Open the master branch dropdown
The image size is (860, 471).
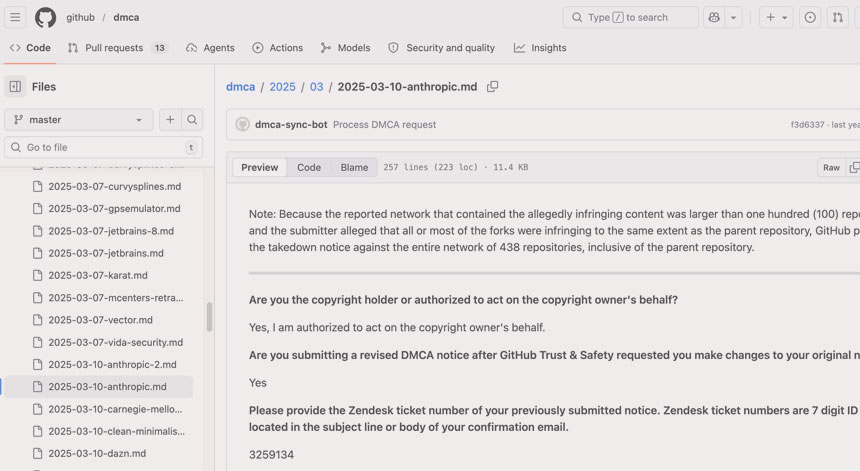79,120
